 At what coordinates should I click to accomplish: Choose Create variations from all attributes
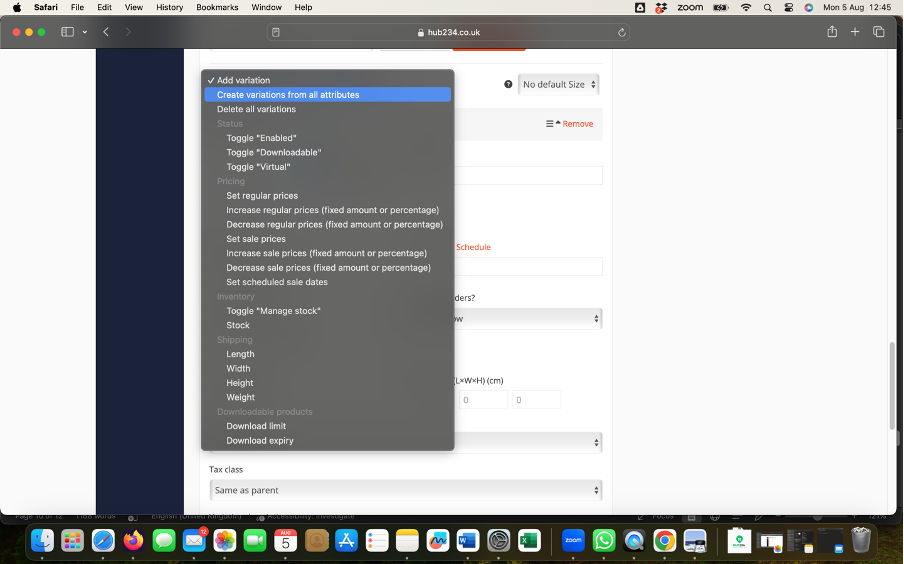288,95
